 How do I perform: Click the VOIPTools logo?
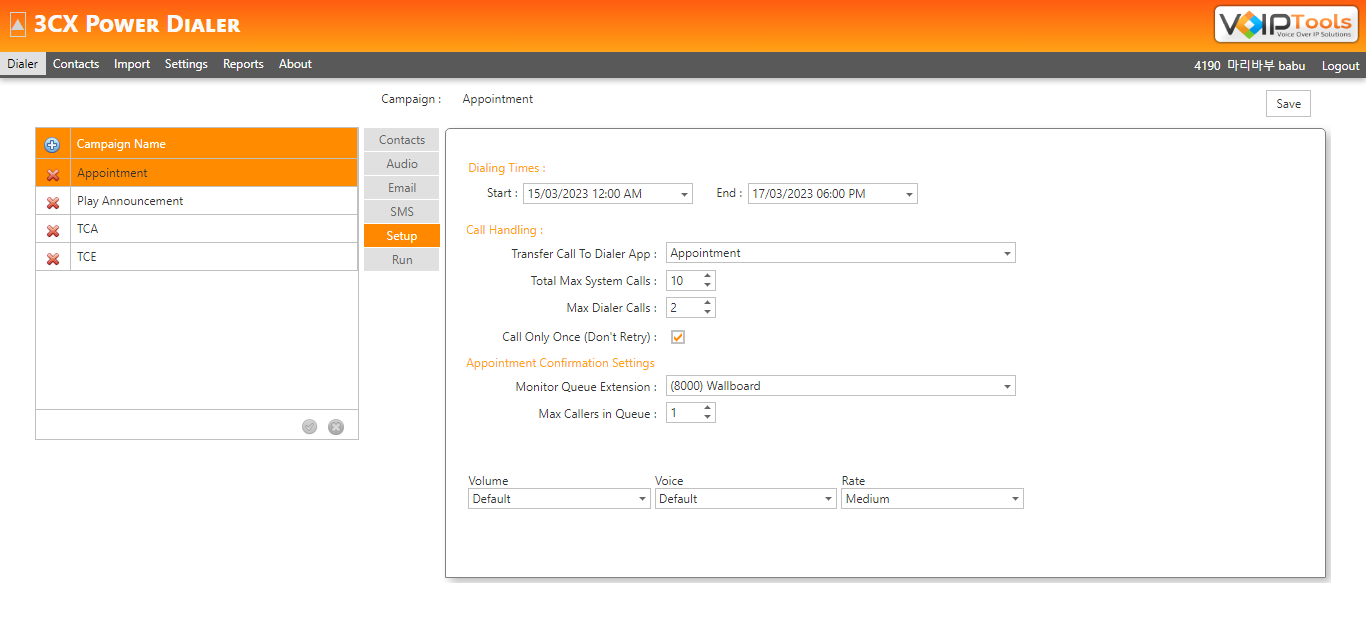(x=1286, y=25)
